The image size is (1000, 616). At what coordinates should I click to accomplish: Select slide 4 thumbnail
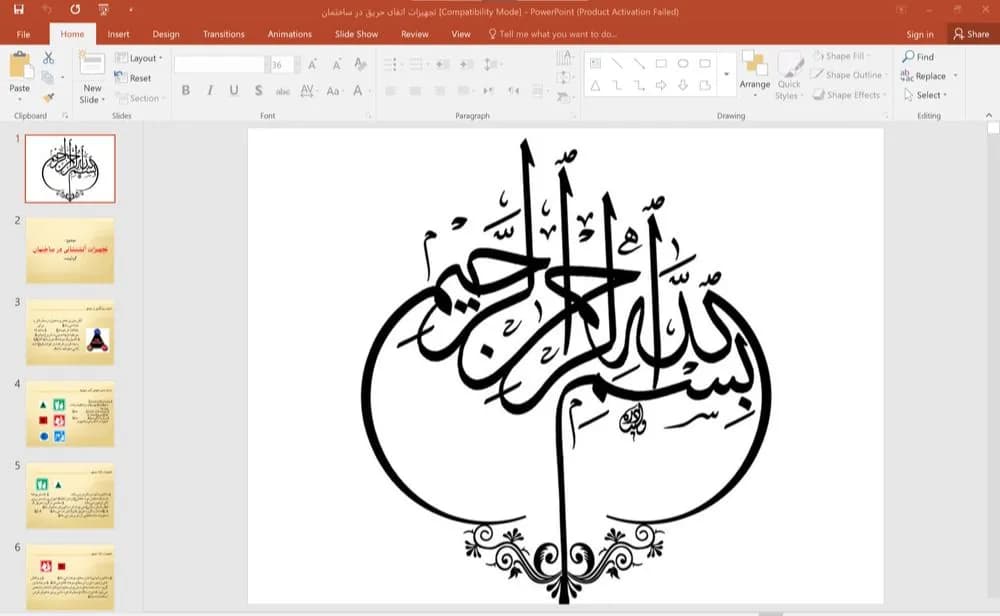[x=70, y=414]
